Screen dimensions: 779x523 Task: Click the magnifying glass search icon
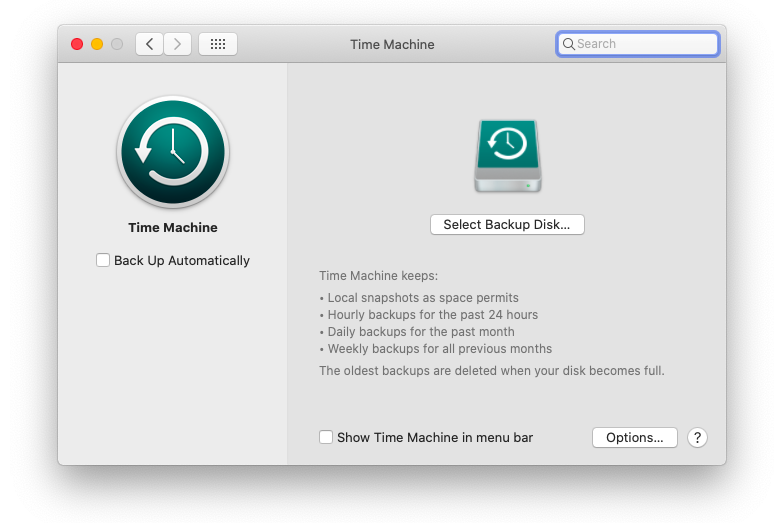coord(568,44)
